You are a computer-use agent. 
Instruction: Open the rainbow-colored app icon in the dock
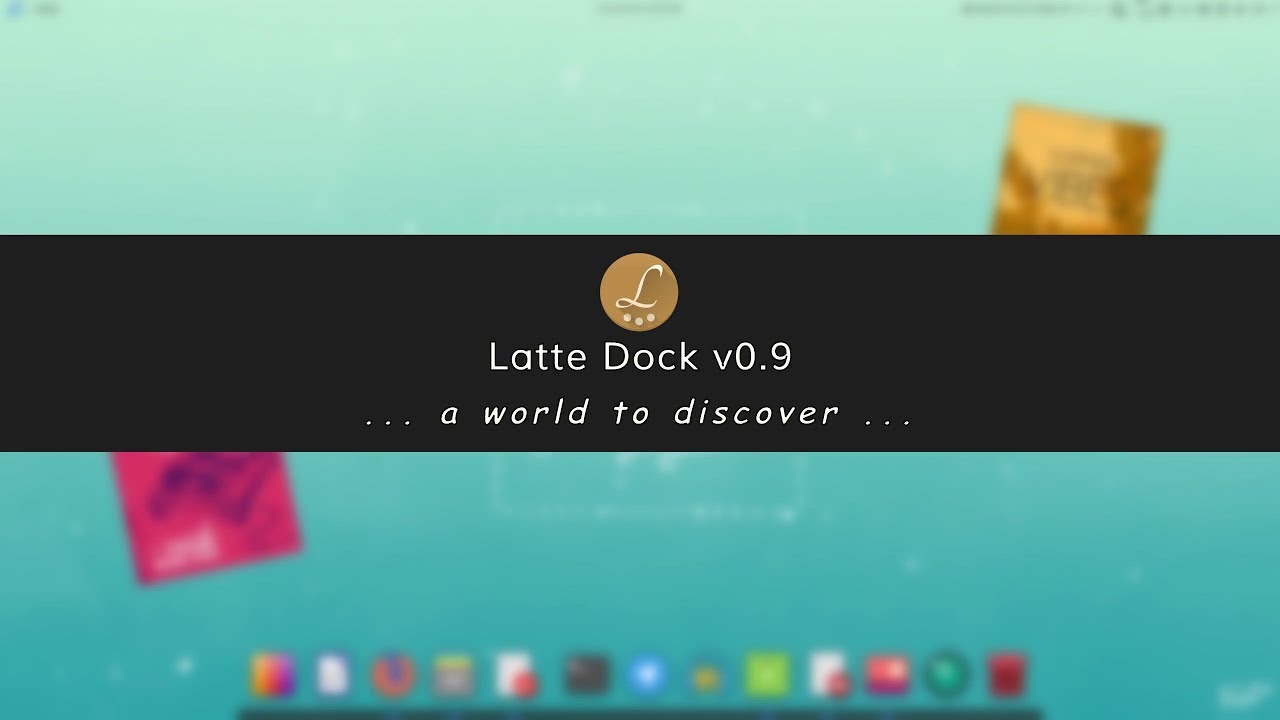[272, 676]
